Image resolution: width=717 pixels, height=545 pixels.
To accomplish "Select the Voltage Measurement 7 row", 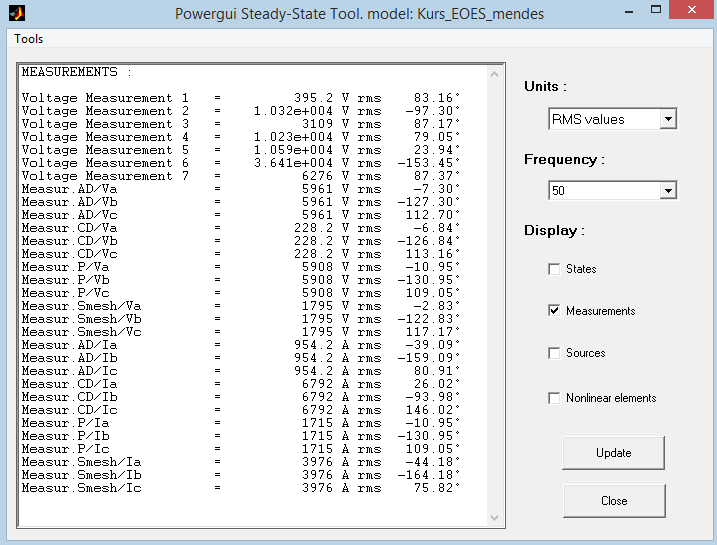I will (x=241, y=176).
